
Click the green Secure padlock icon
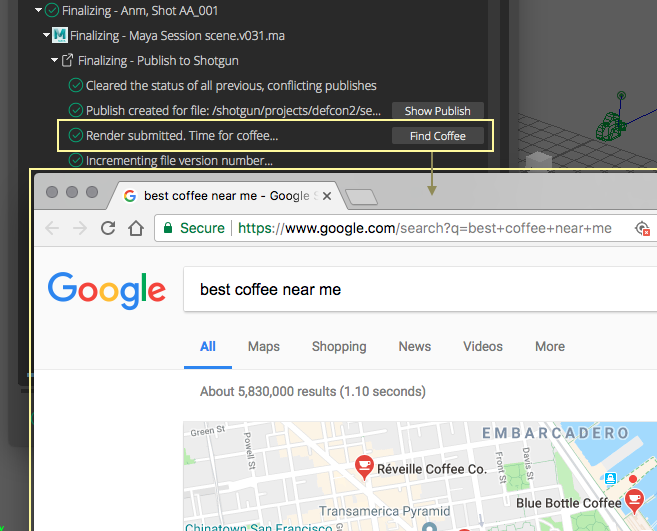click(168, 228)
